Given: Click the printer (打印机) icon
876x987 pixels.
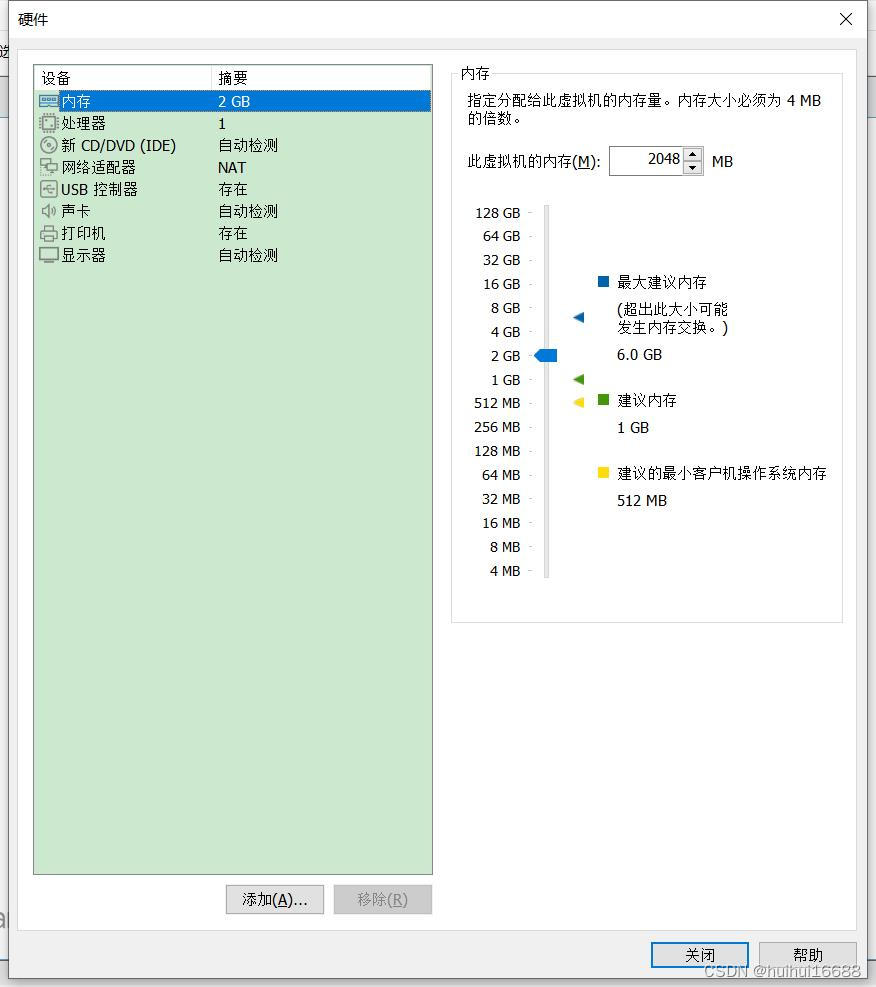Looking at the screenshot, I should point(48,234).
